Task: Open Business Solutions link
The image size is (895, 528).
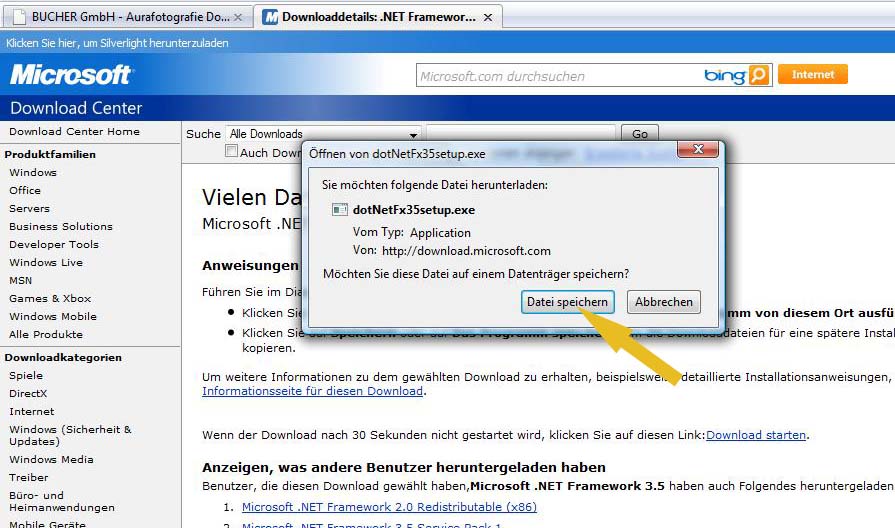Action: pos(61,226)
